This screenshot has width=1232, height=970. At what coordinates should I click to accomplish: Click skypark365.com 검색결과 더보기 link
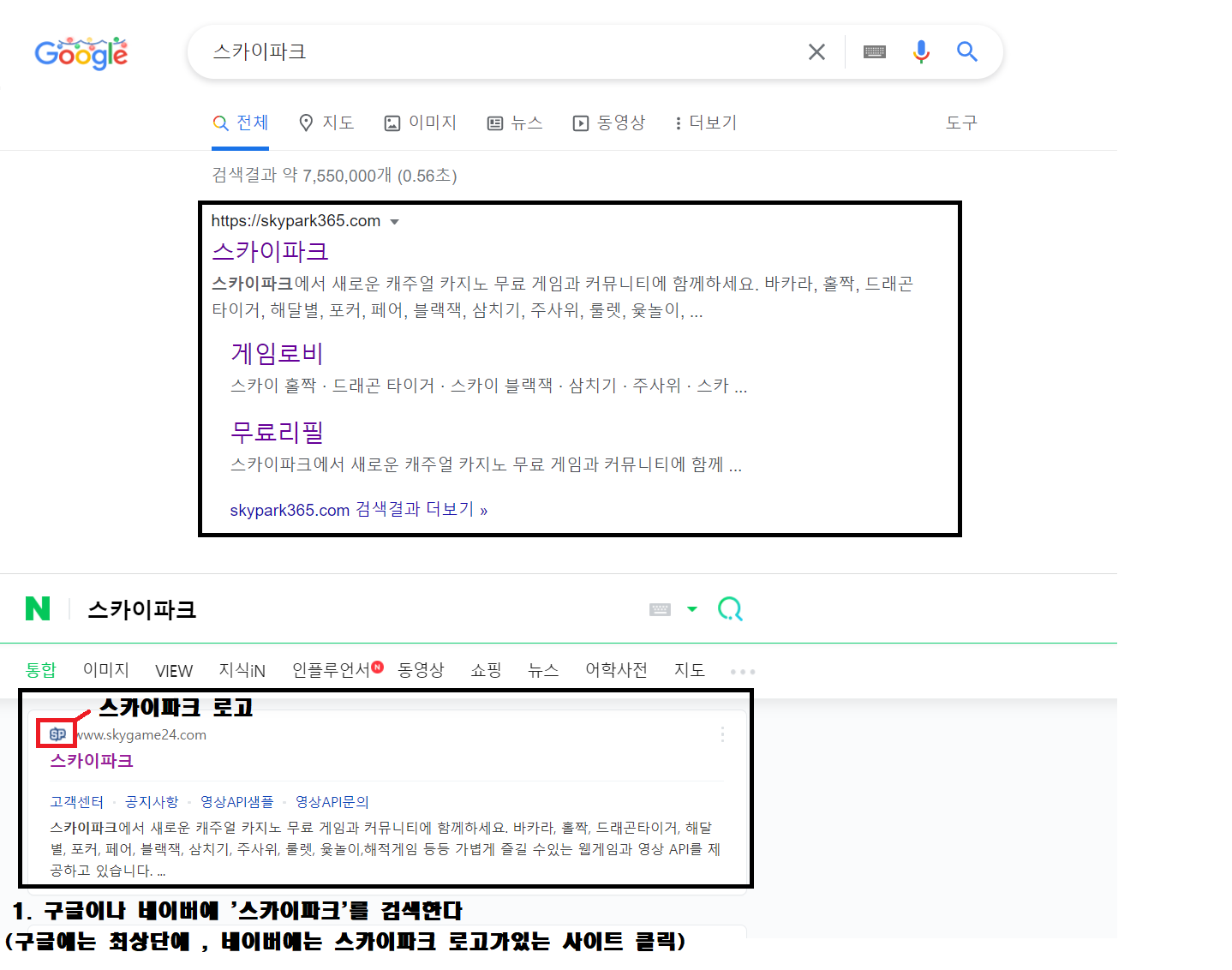pyautogui.click(x=358, y=510)
